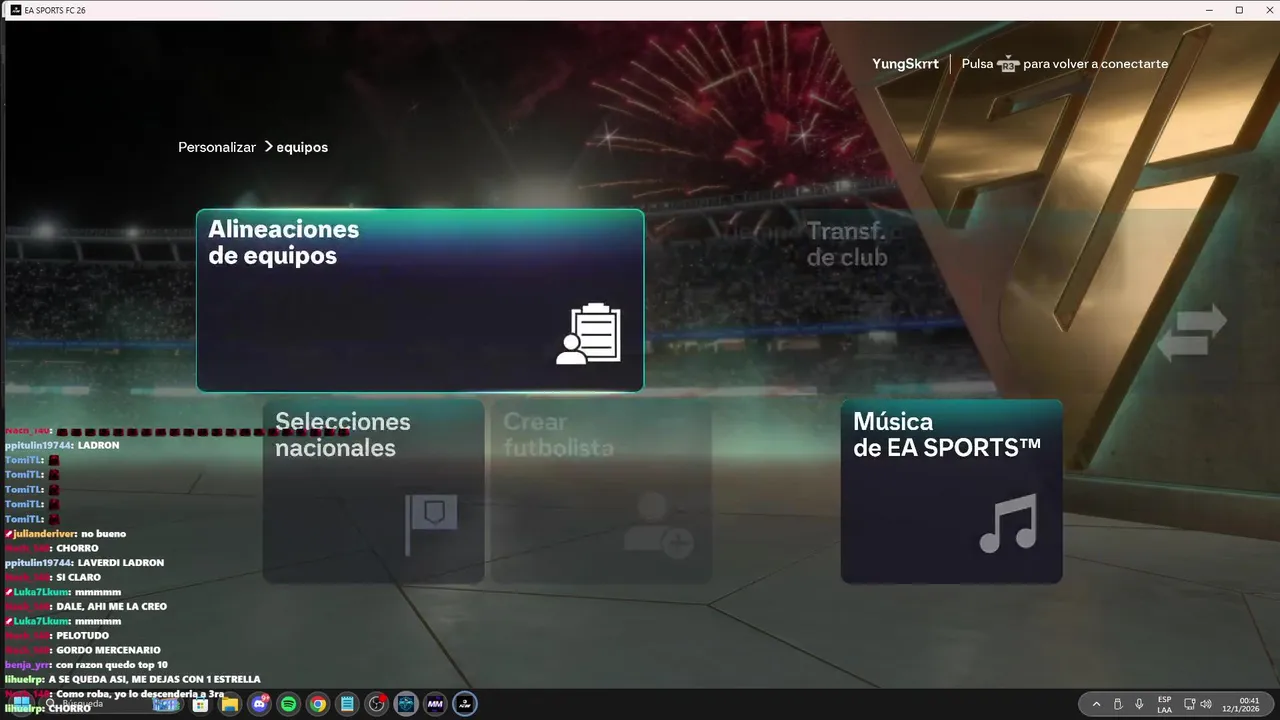Click chat username julianderiver
This screenshot has width=1280, height=720.
(44, 534)
